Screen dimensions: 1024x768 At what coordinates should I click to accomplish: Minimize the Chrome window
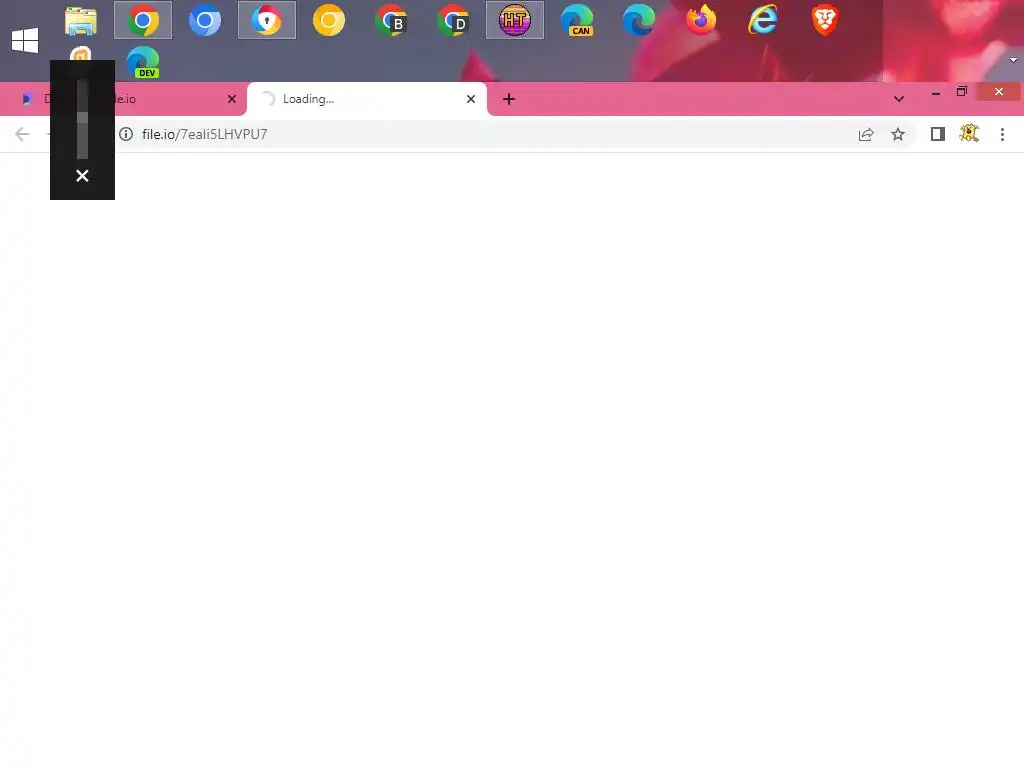pyautogui.click(x=936, y=92)
